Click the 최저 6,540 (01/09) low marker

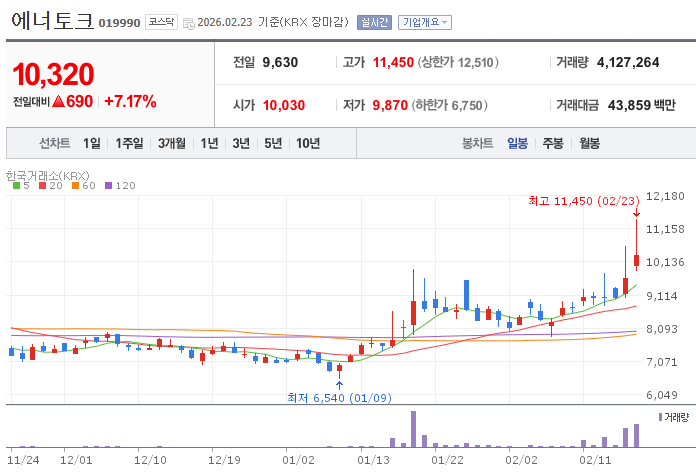point(339,398)
